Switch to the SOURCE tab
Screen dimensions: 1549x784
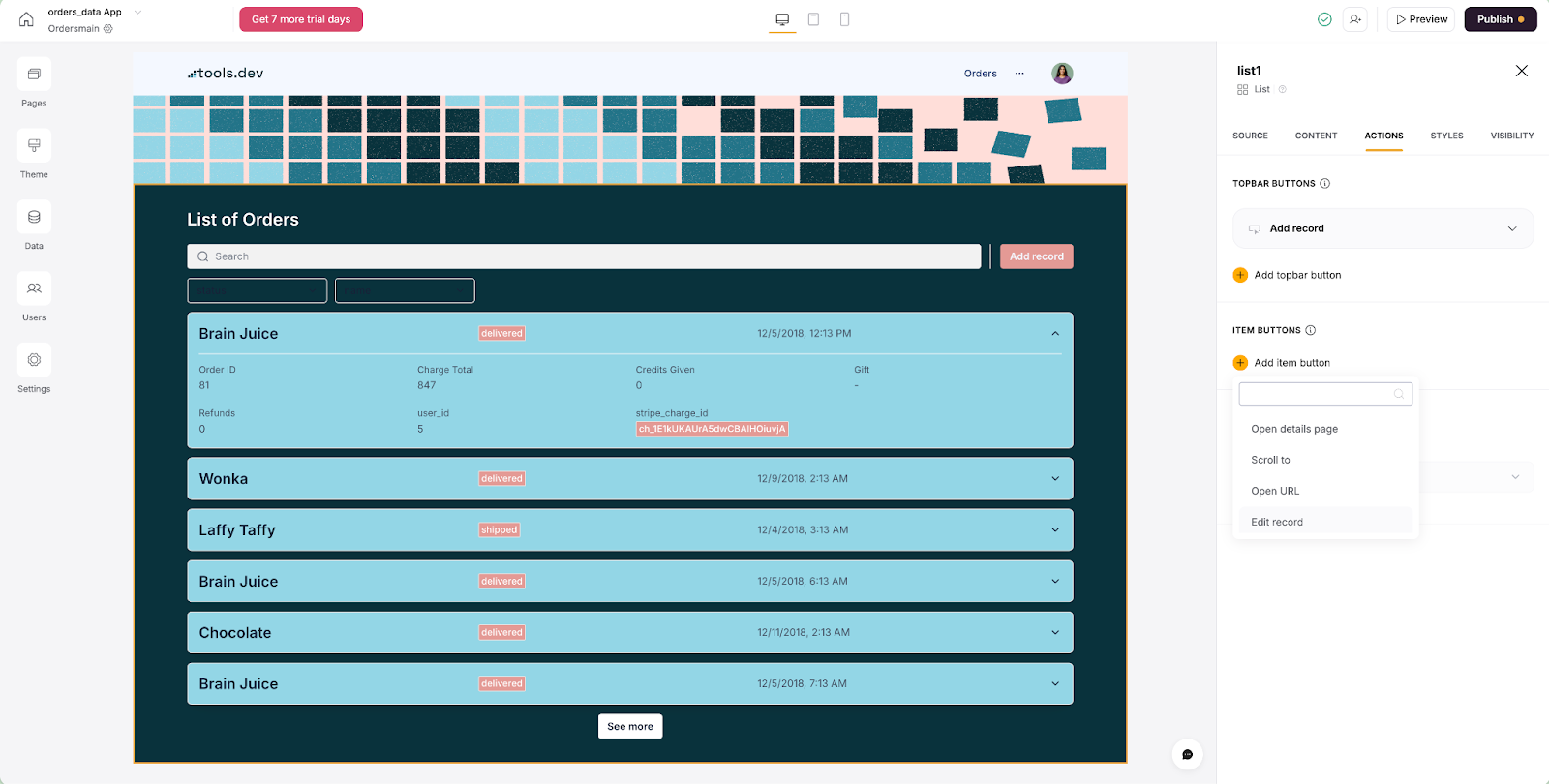coord(1250,136)
